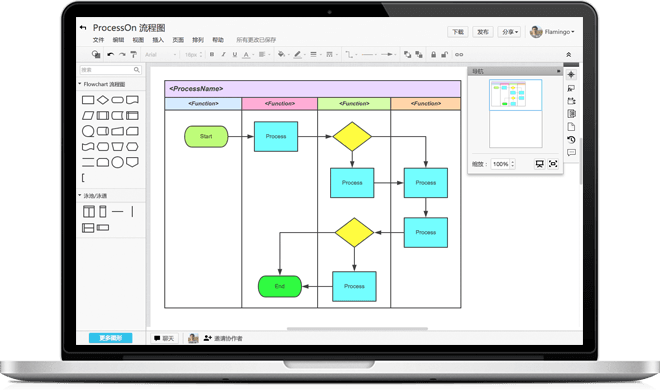Open the history clock icon in right sidebar
This screenshot has width=660, height=390.
click(571, 140)
